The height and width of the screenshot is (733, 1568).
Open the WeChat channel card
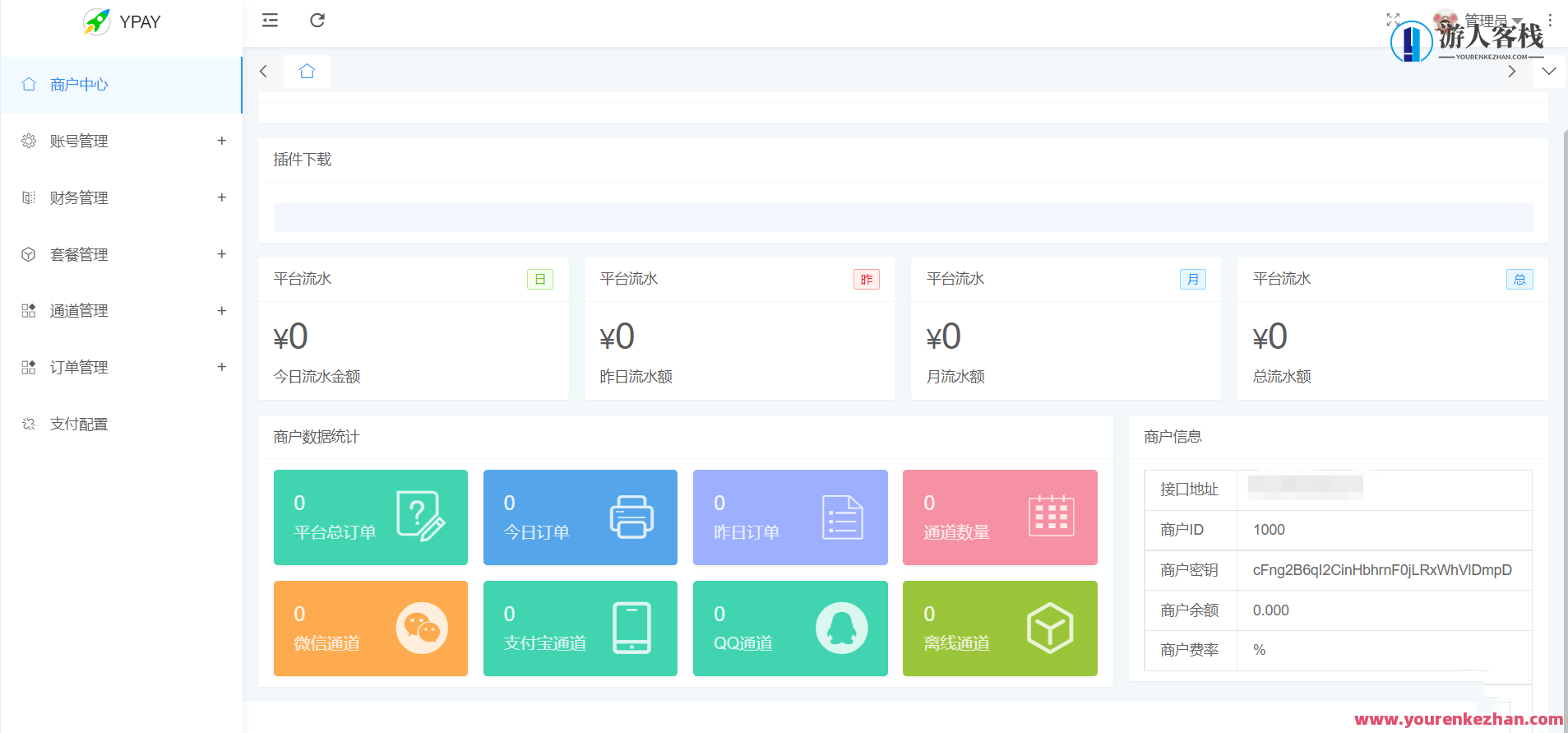(x=370, y=629)
